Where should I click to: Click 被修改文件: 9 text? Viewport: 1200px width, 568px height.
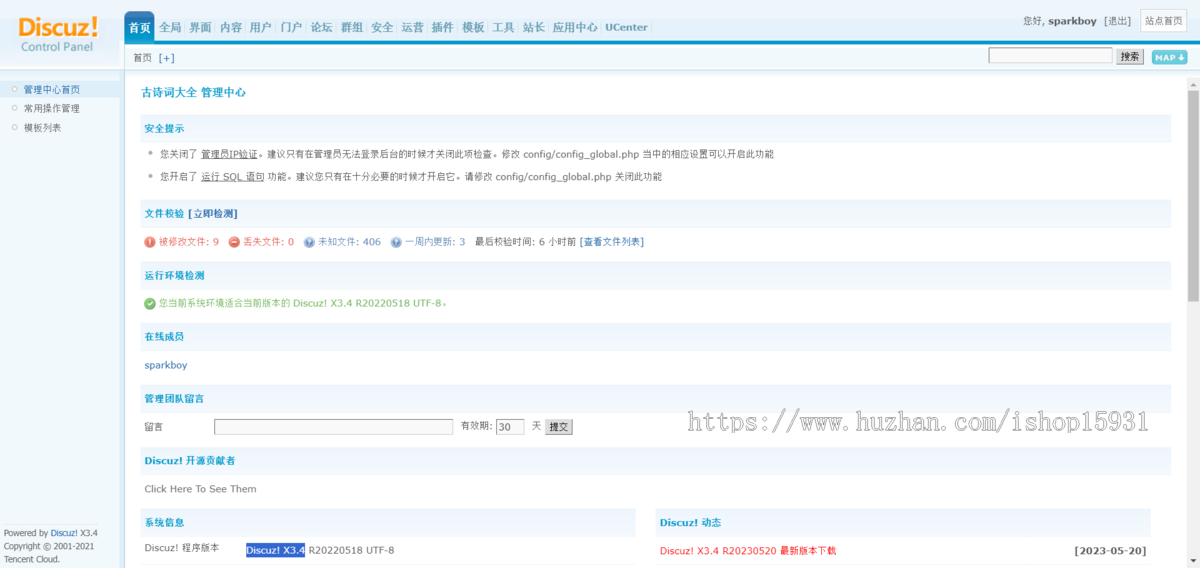coord(189,242)
